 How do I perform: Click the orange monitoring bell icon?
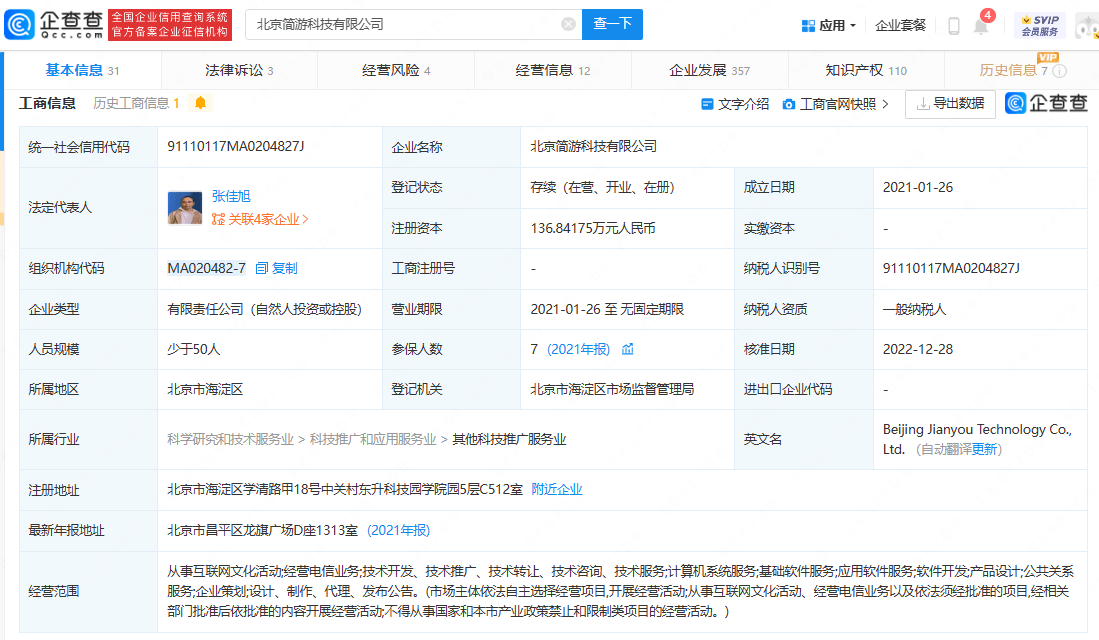click(200, 103)
